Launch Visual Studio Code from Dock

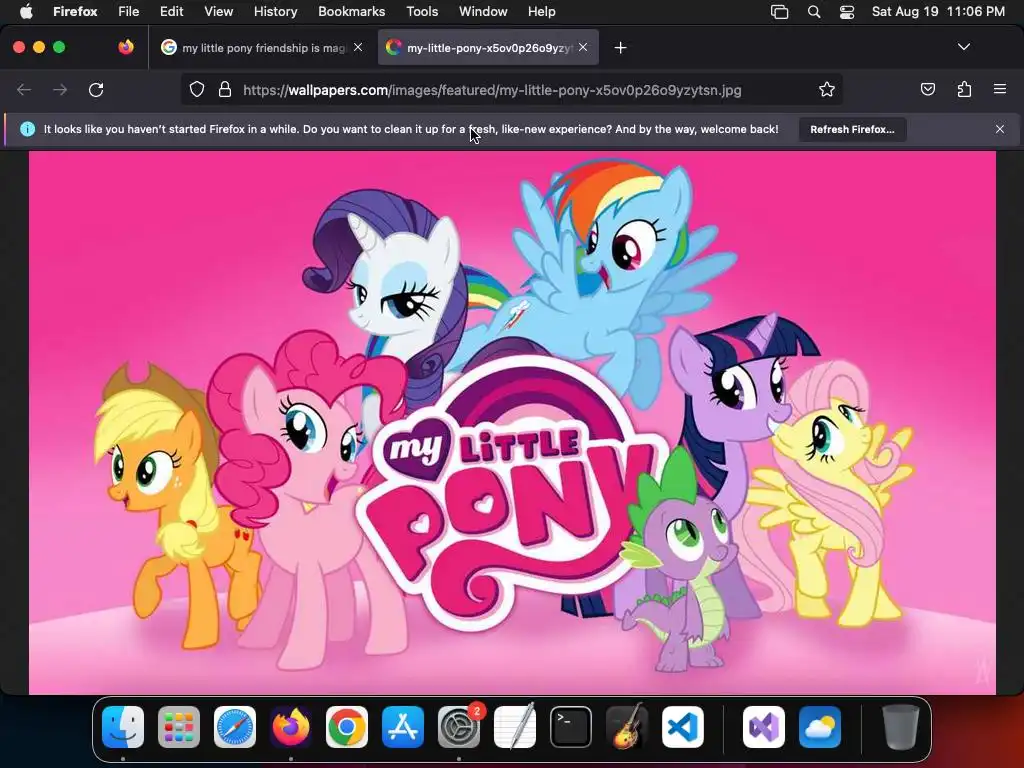tap(683, 727)
